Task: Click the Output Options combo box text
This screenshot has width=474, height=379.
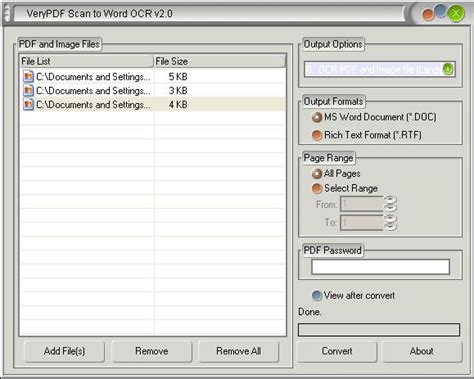Action: [374, 69]
